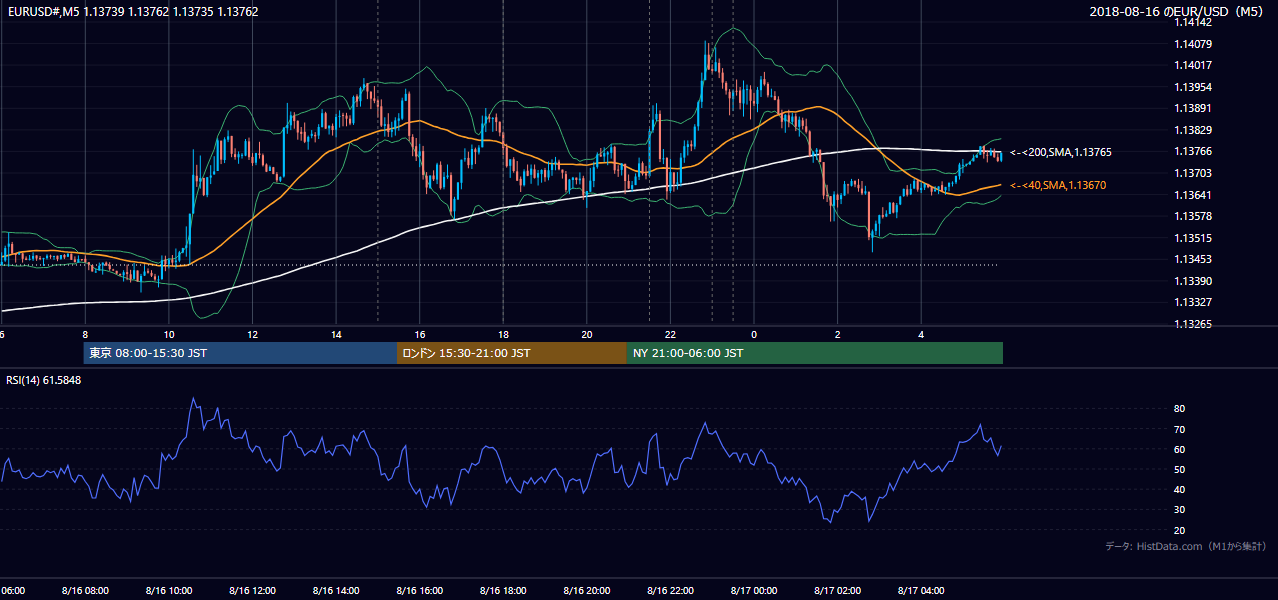Image resolution: width=1278 pixels, height=600 pixels.
Task: Click the 8/17 04:00 time axis label
Action: tap(922, 591)
